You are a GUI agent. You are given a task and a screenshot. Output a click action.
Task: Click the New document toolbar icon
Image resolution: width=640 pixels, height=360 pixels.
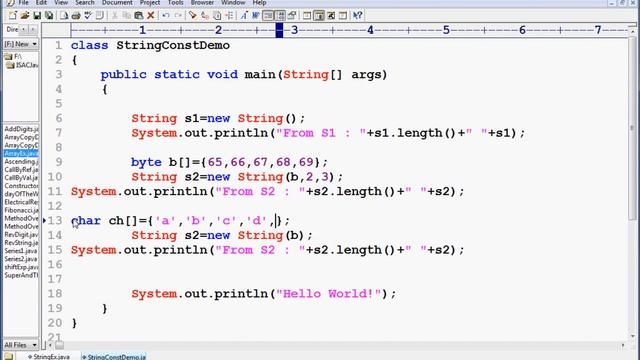(13, 16)
